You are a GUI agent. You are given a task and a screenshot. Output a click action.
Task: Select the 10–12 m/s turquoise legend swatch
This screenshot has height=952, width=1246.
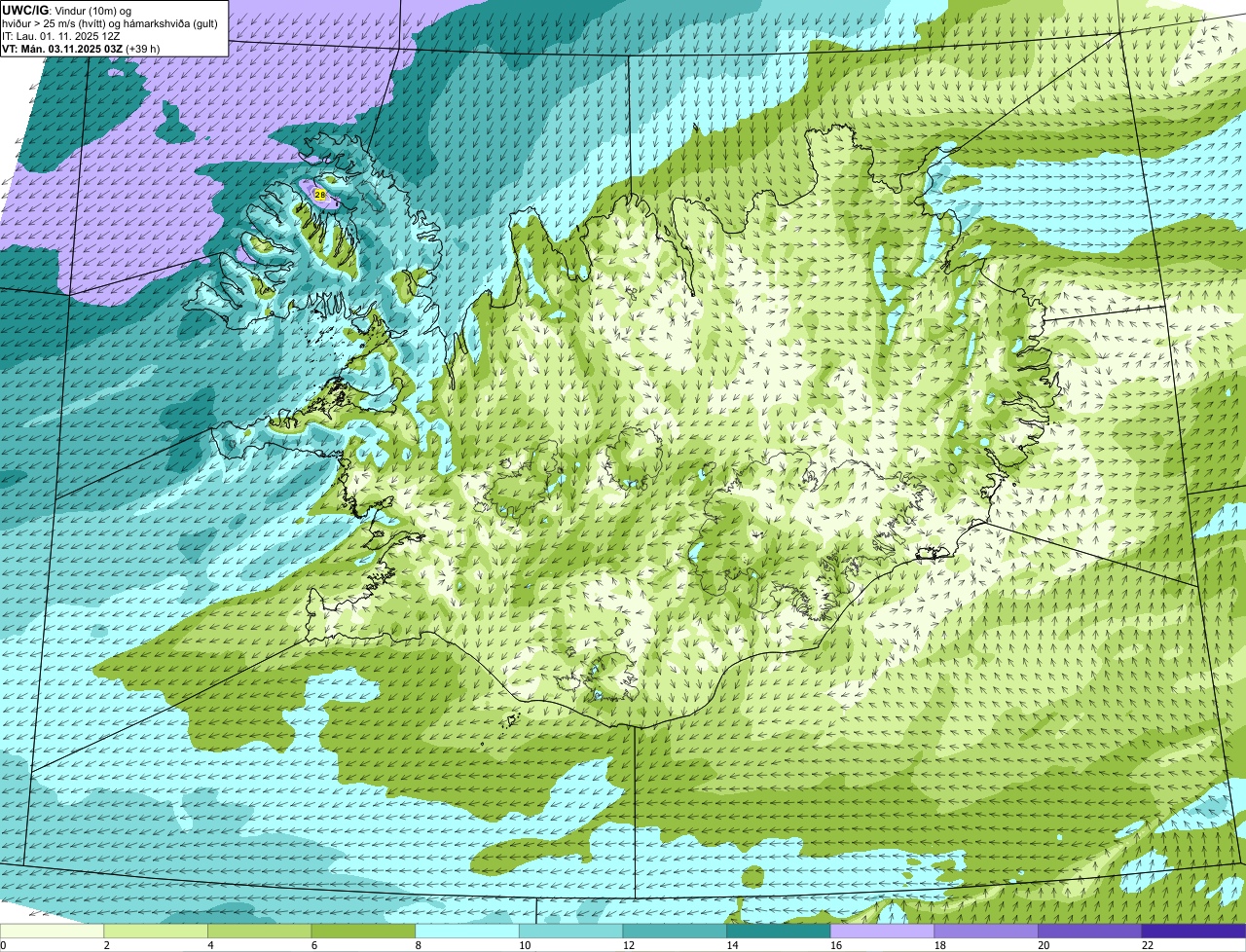point(570,932)
